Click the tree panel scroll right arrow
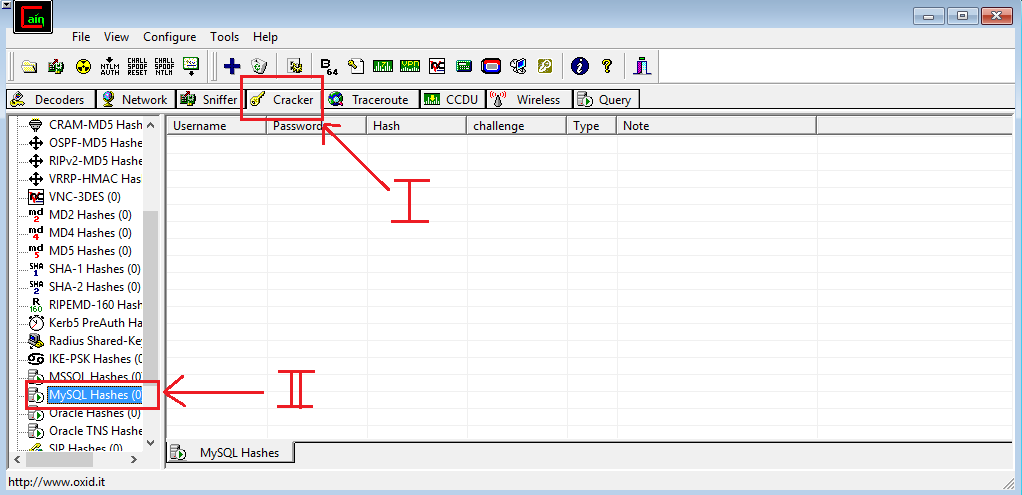 134,459
